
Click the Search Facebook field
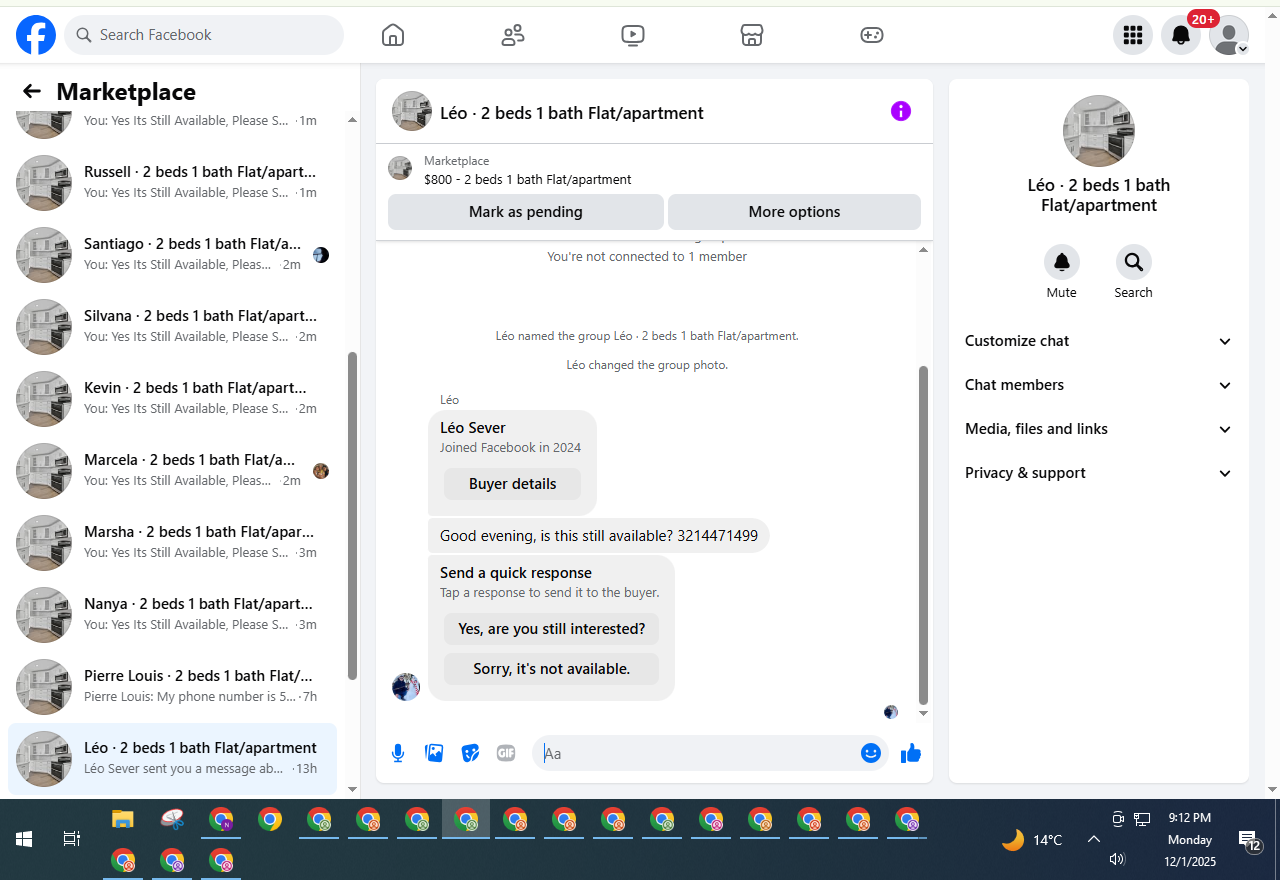(x=204, y=35)
